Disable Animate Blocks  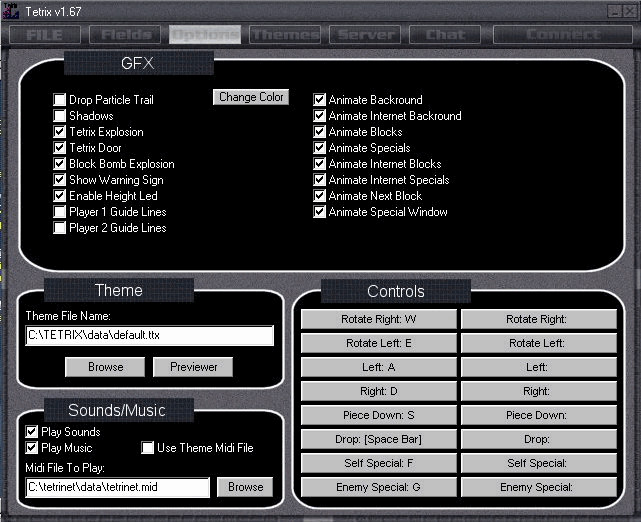point(319,131)
